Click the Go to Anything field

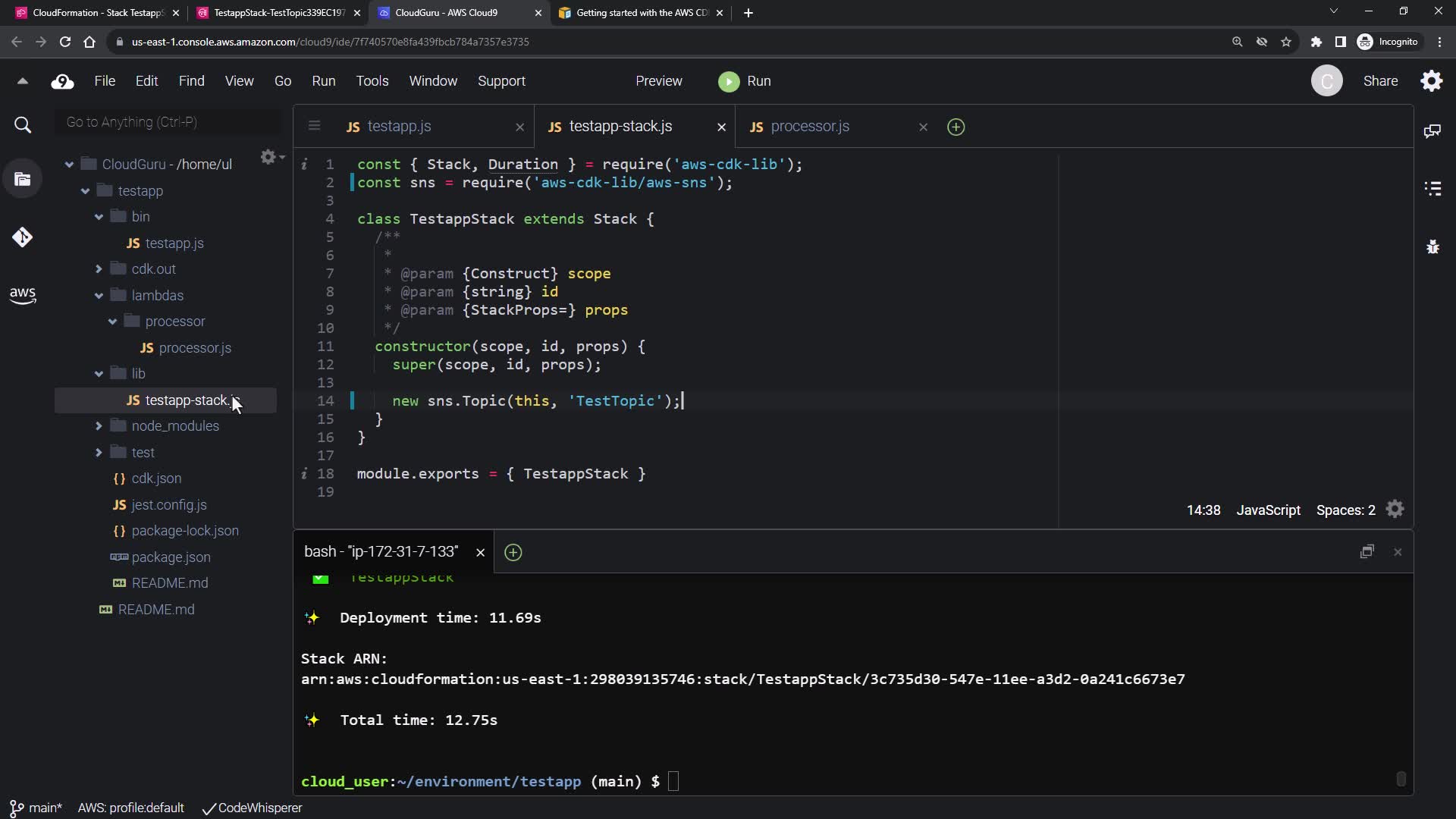[168, 122]
